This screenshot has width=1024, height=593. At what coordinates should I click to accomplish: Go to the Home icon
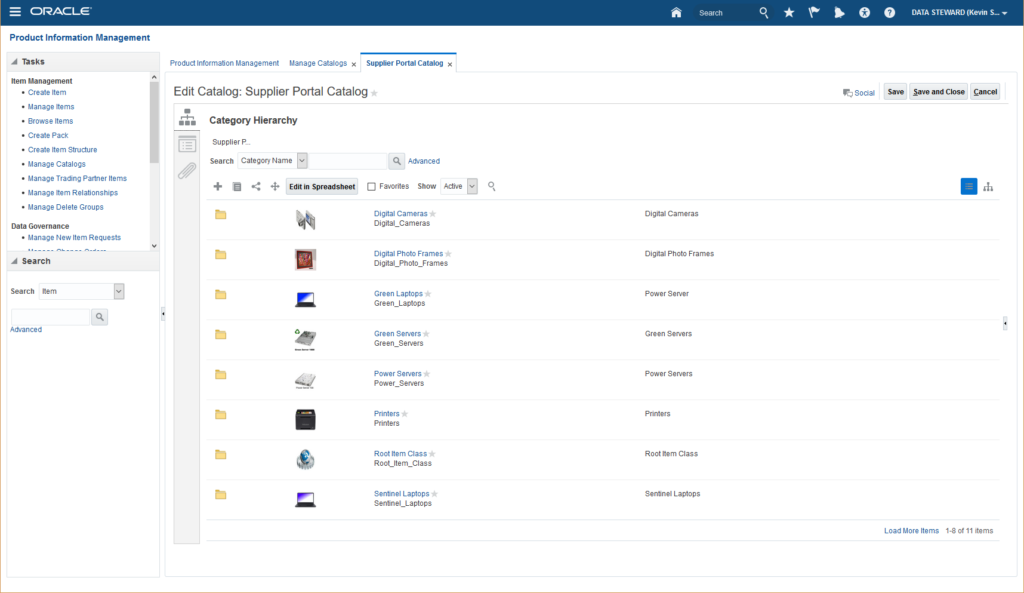tap(676, 12)
